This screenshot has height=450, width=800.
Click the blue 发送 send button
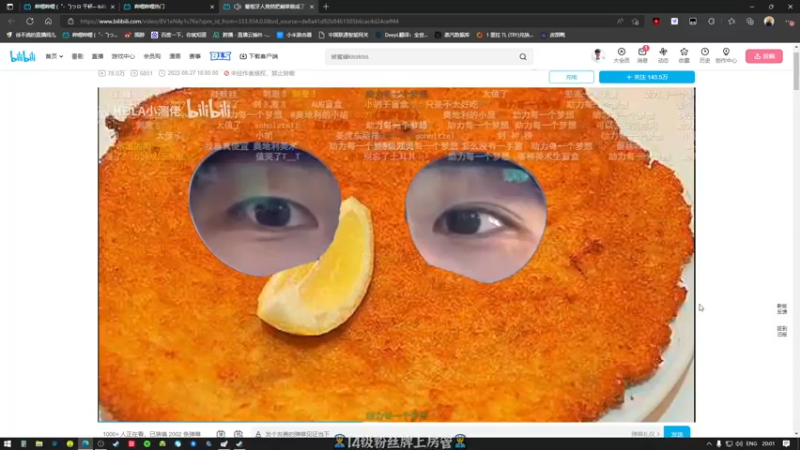tap(677, 433)
